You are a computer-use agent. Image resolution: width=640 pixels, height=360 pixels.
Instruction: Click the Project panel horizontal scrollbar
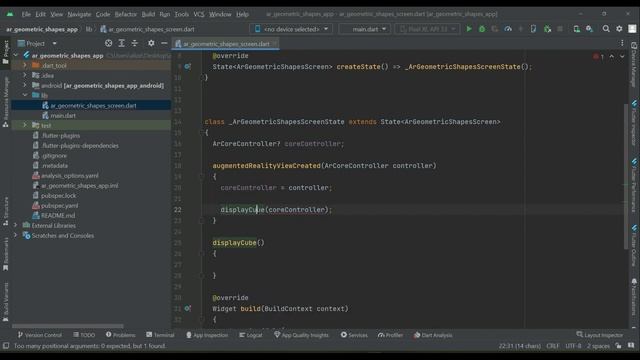tap(68, 326)
